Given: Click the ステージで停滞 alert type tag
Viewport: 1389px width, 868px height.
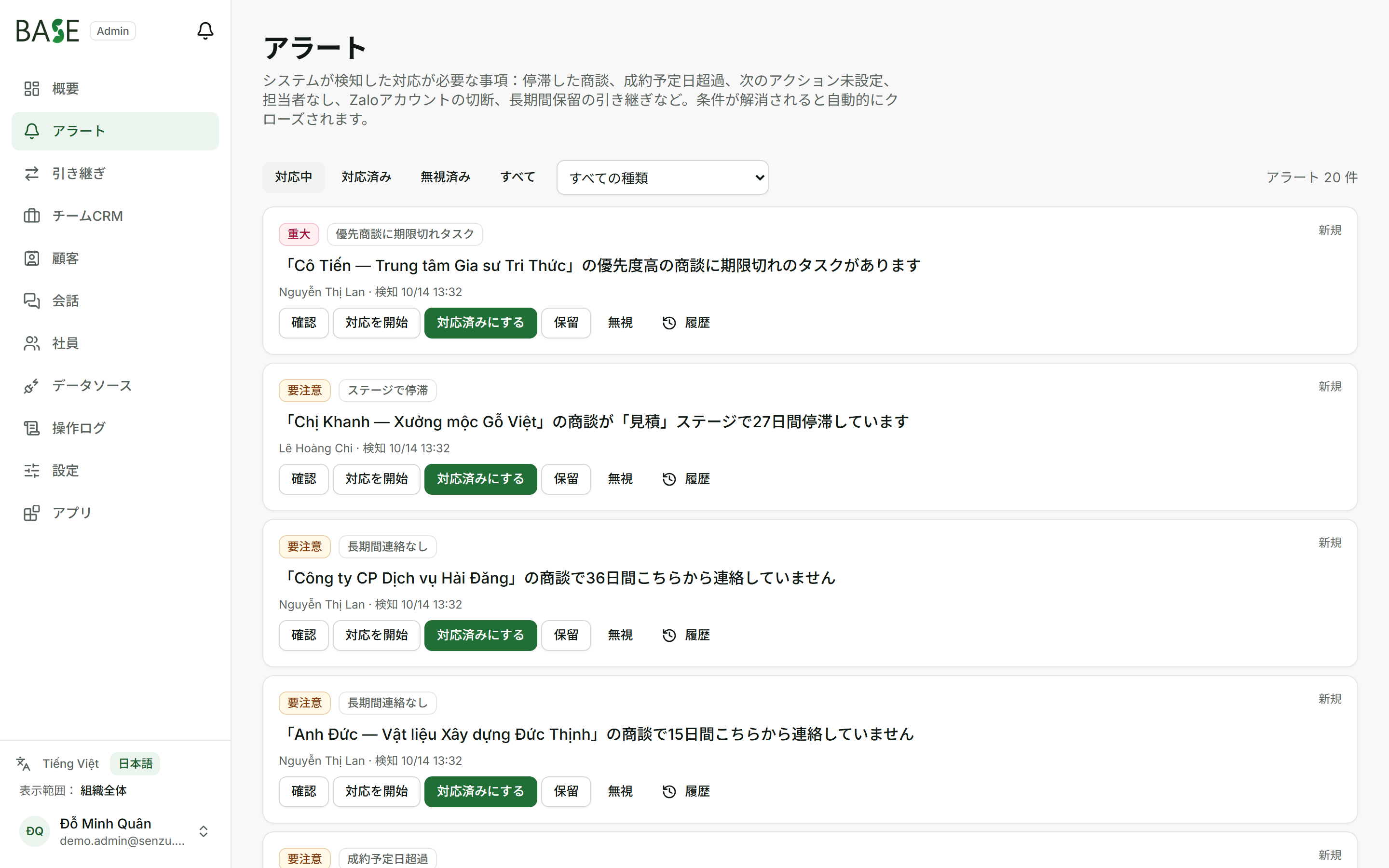Looking at the screenshot, I should (387, 391).
